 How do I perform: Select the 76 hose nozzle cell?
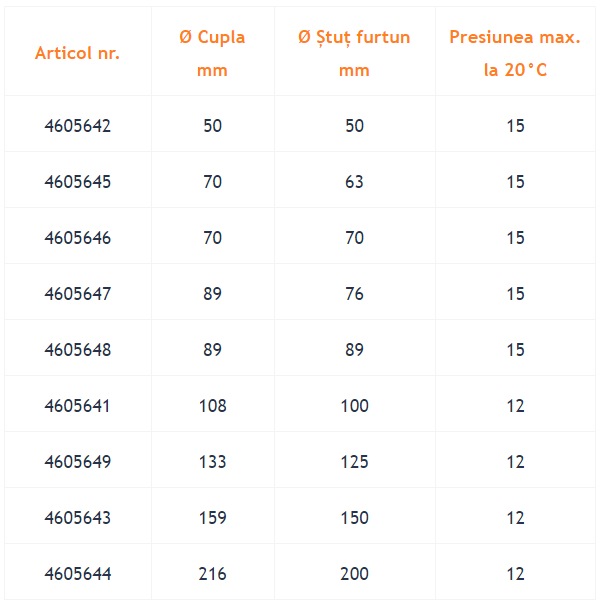(354, 294)
